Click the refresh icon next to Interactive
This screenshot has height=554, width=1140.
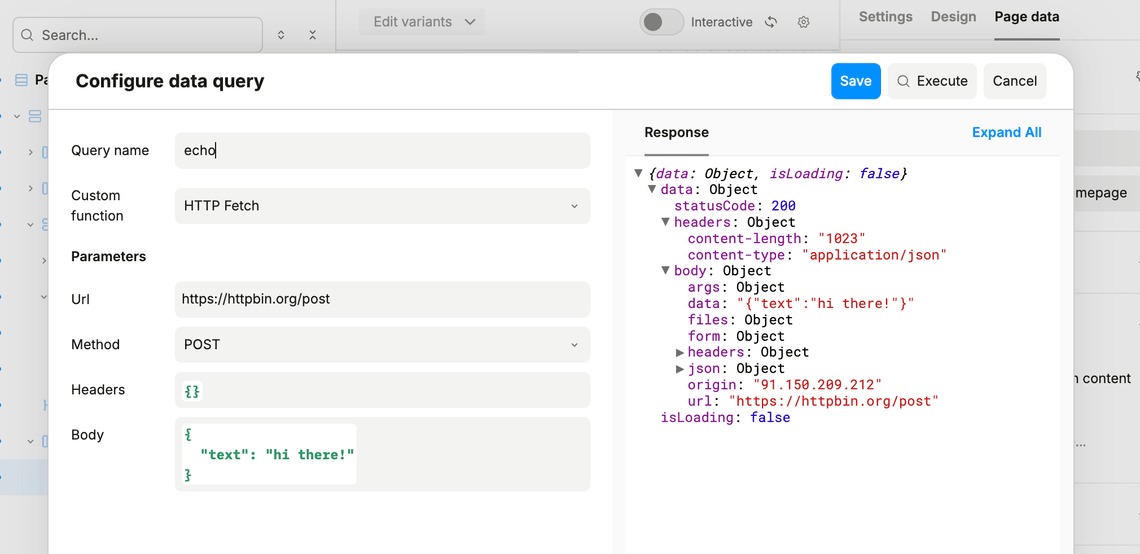(x=771, y=22)
